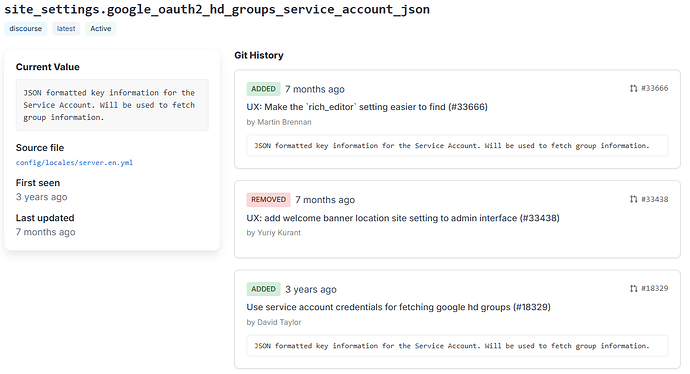This screenshot has height=374, width=690.
Task: Click the latest tag badge
Action: pyautogui.click(x=66, y=29)
